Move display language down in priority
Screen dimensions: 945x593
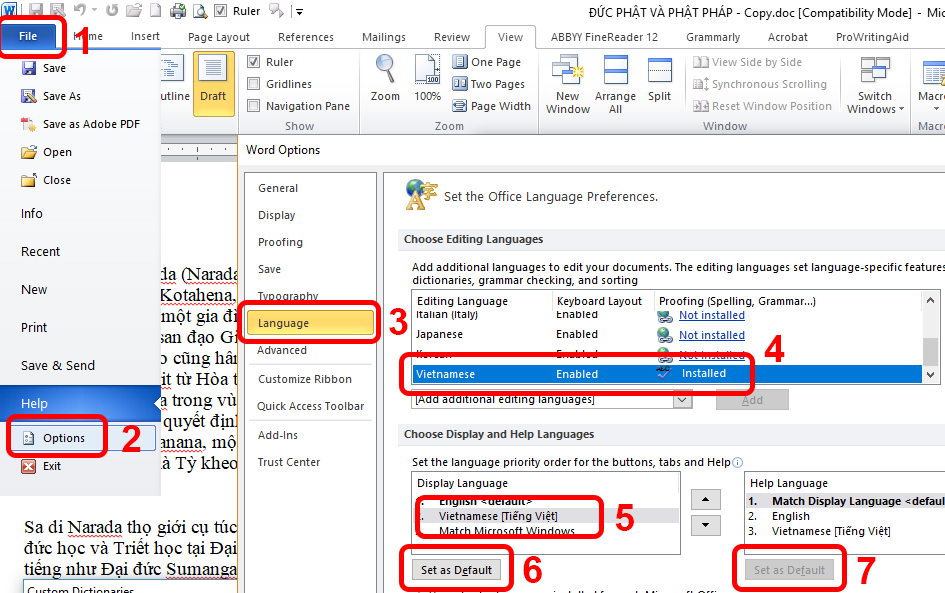point(705,525)
